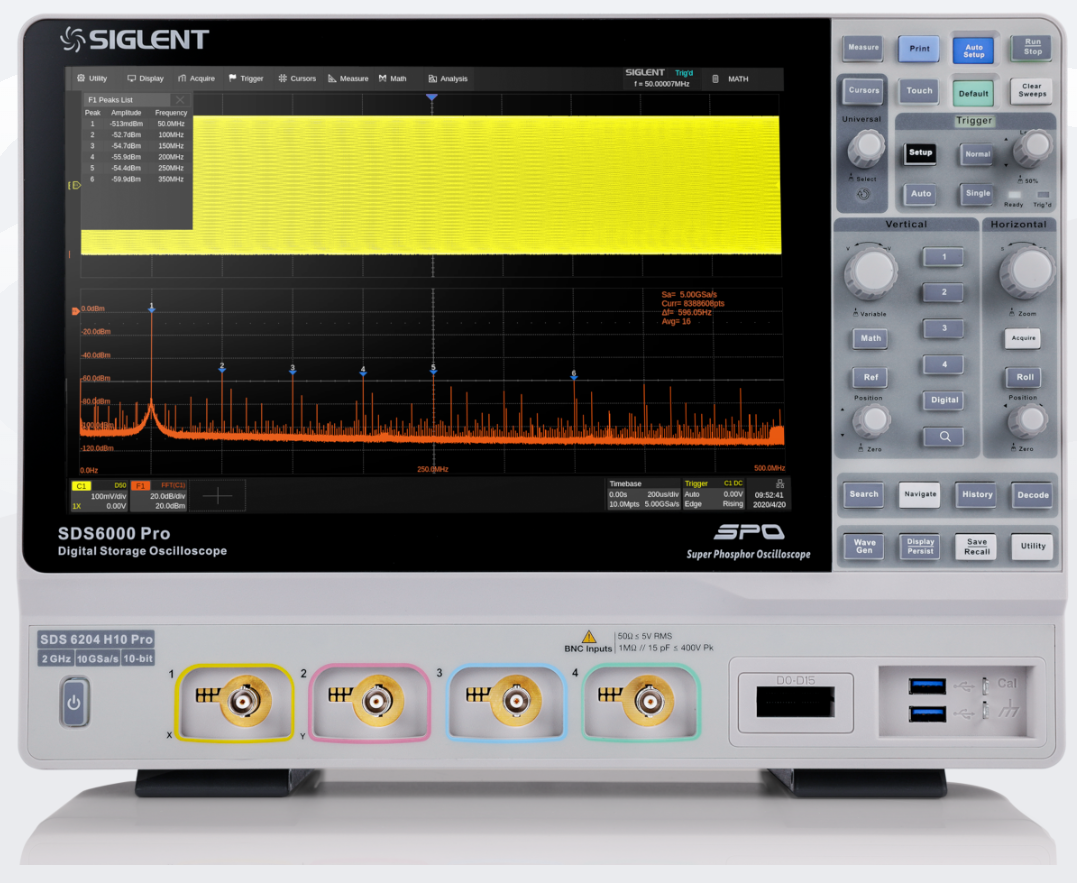Image resolution: width=1077 pixels, height=883 pixels.
Task: Toggle channel 2 with the Vertical 2 button
Action: click(944, 293)
